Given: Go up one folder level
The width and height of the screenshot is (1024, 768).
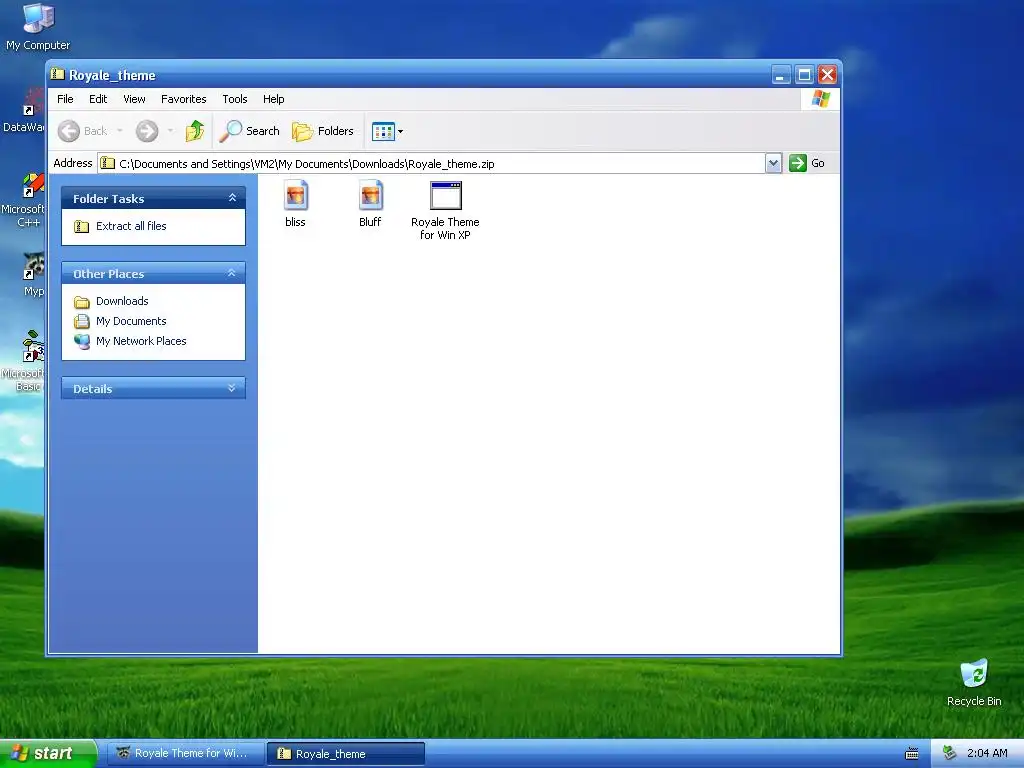Looking at the screenshot, I should click(x=195, y=131).
